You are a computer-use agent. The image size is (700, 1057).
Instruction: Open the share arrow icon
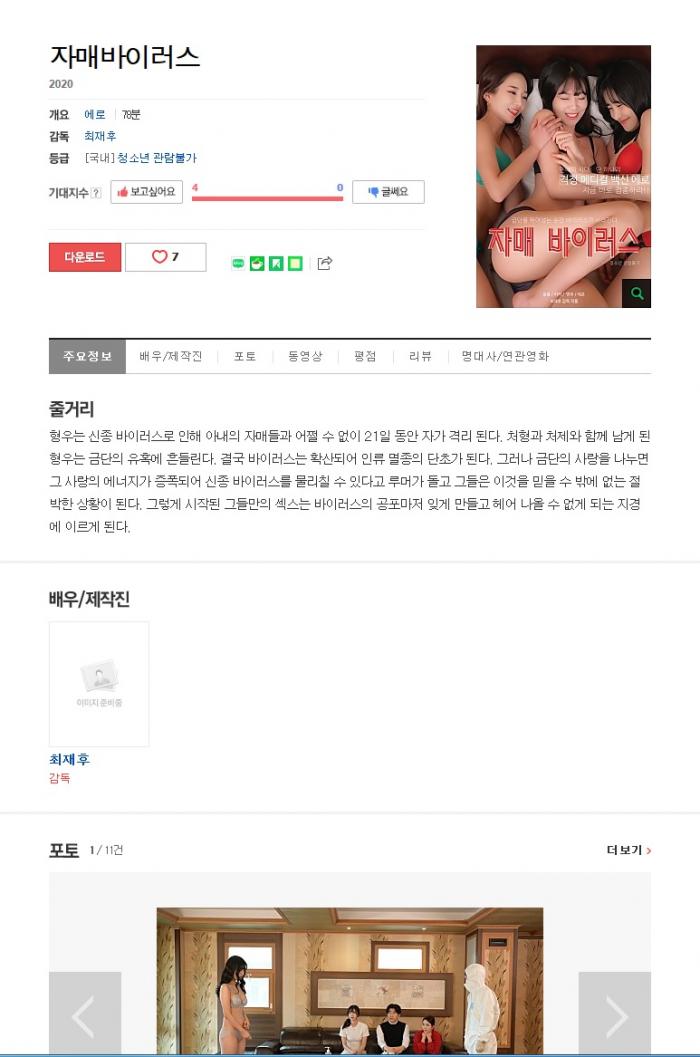324,263
